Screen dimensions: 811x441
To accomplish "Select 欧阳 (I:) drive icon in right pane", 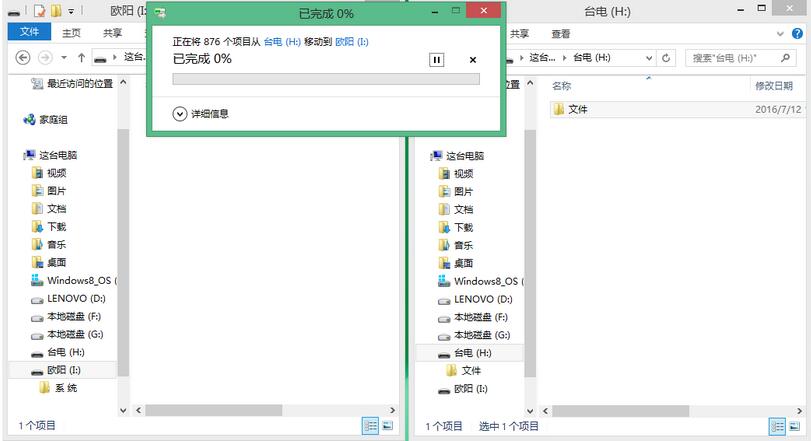I will click(444, 390).
